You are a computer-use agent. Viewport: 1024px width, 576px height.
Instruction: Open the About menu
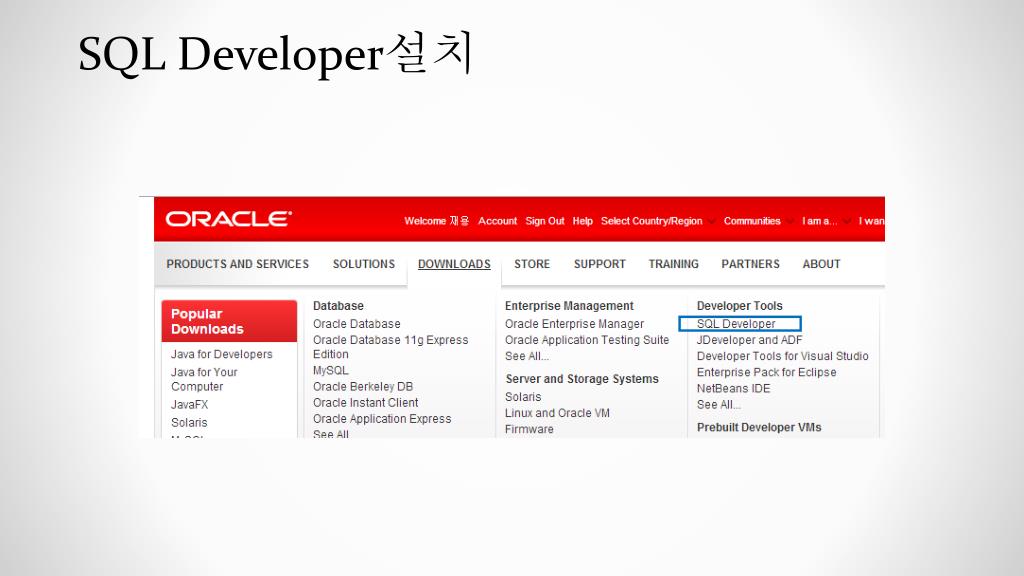(x=821, y=264)
